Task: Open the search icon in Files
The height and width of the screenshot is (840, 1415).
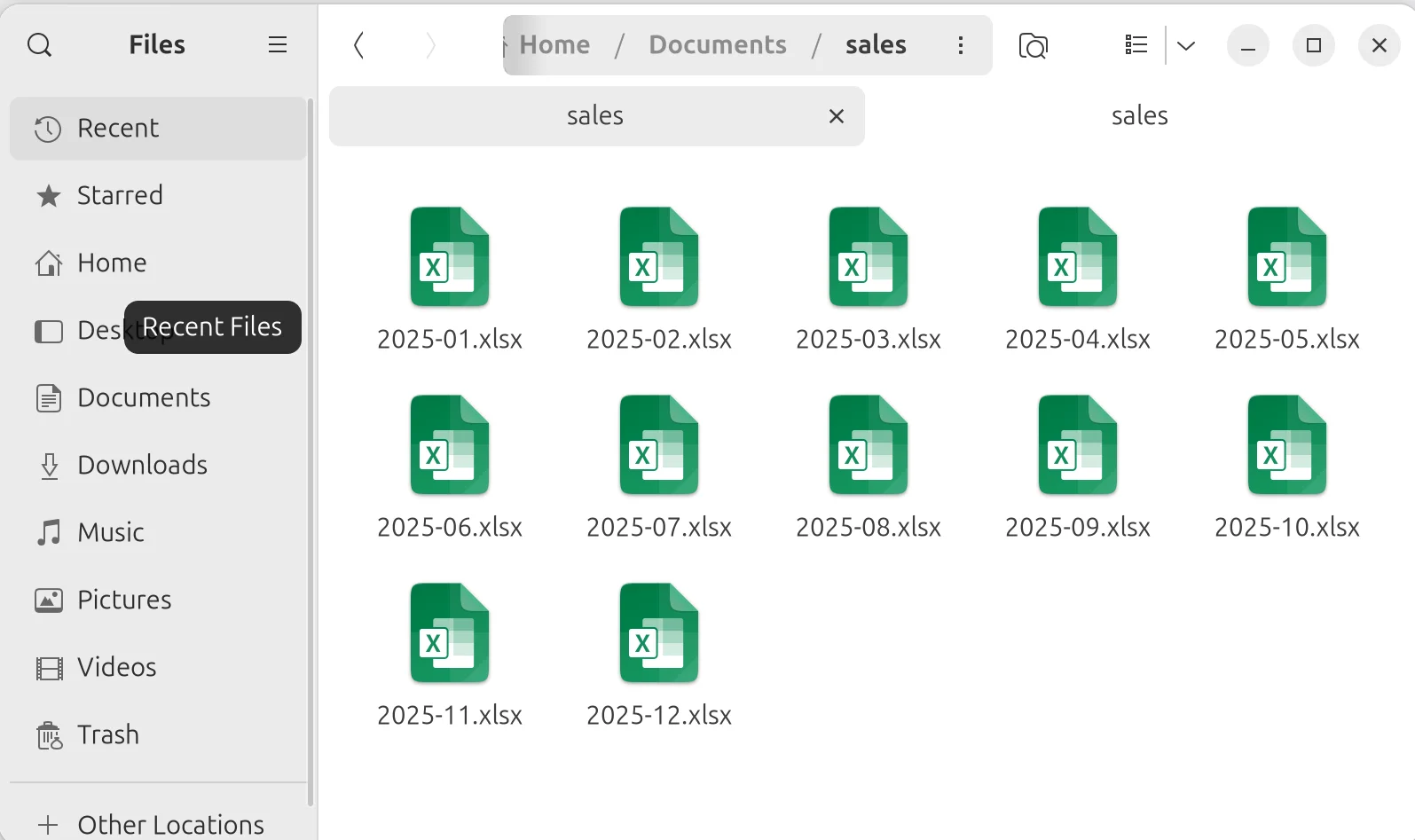Action: pyautogui.click(x=40, y=44)
